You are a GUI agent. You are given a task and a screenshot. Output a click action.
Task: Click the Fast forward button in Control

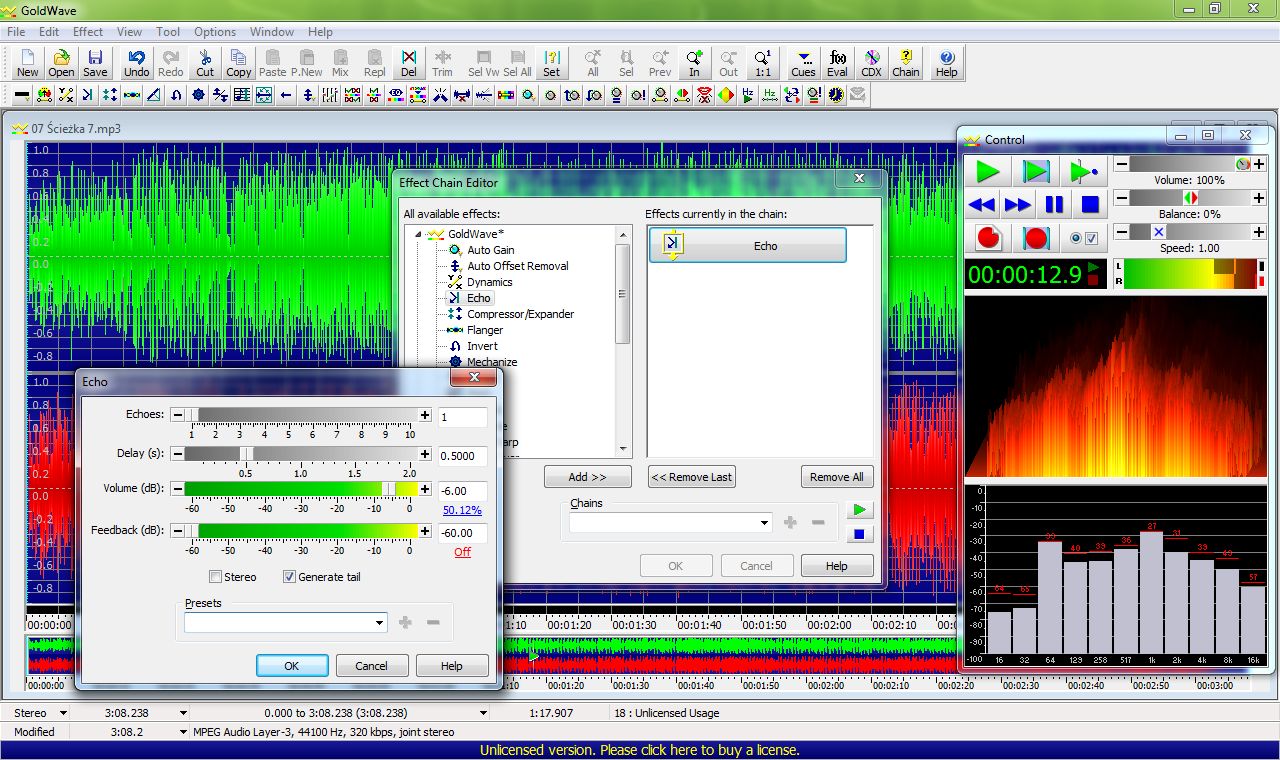[1018, 204]
